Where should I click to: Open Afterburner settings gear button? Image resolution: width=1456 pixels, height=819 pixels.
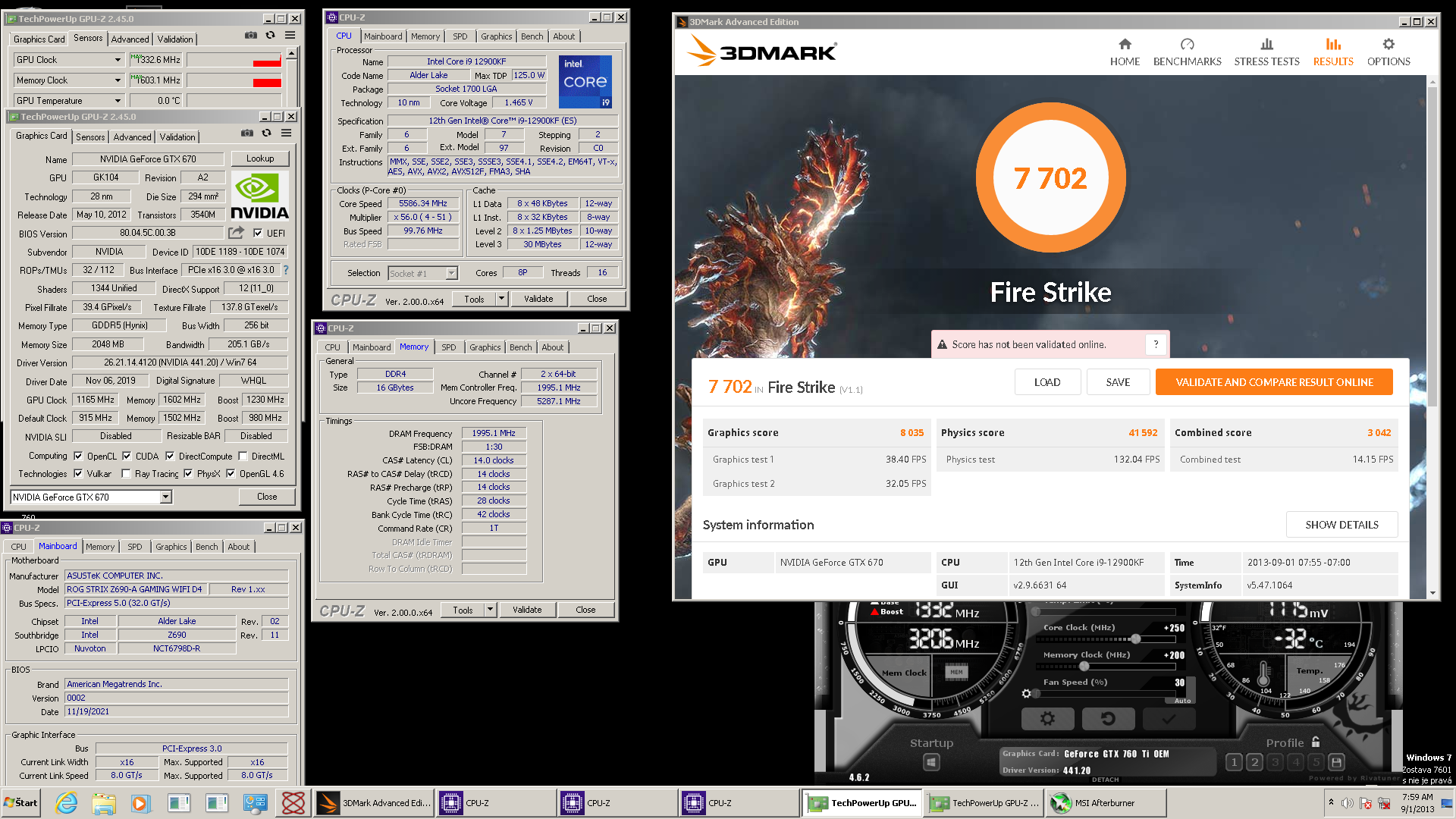1047,718
